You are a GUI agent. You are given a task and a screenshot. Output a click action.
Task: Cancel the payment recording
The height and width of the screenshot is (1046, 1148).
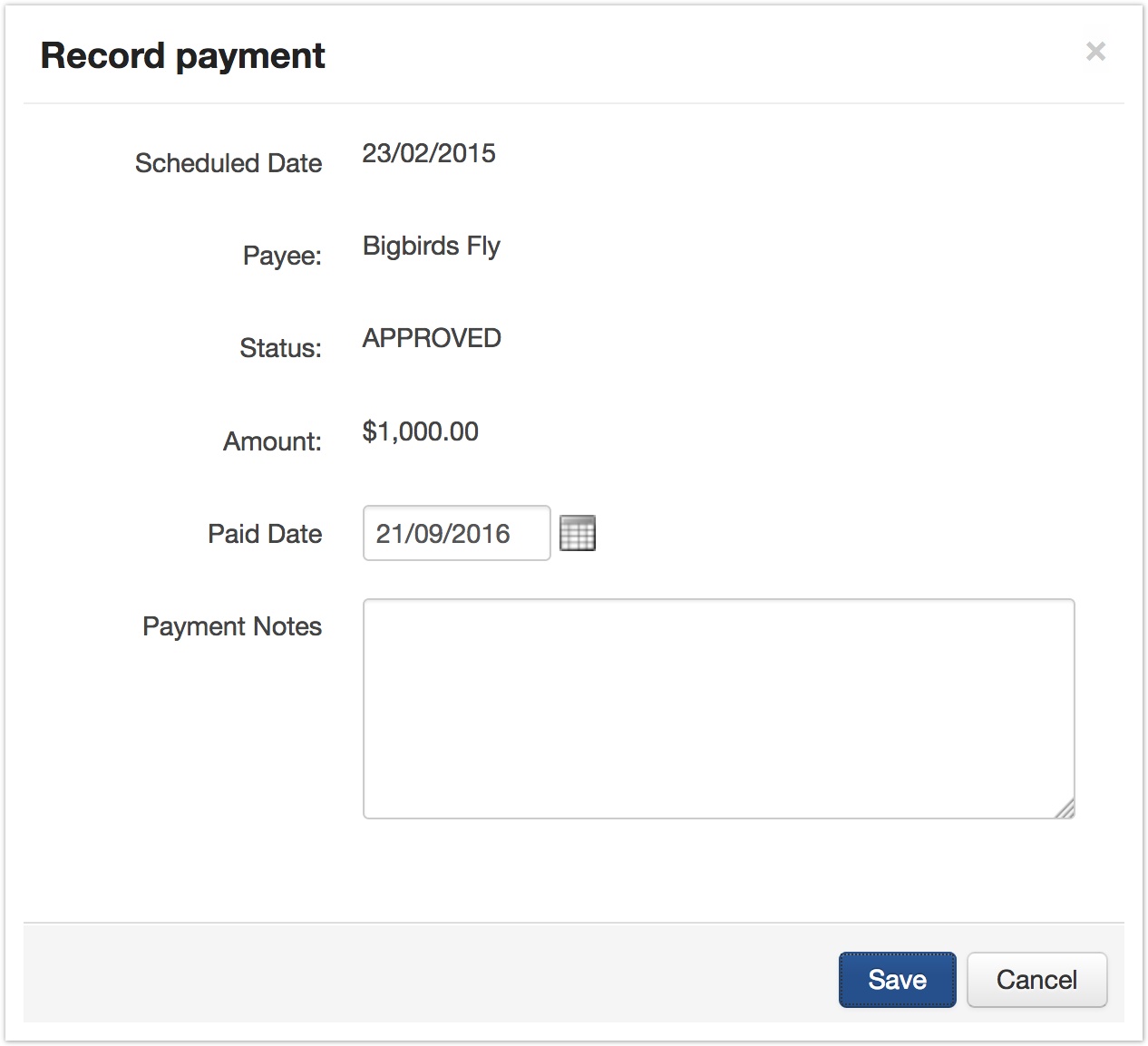click(x=1036, y=979)
